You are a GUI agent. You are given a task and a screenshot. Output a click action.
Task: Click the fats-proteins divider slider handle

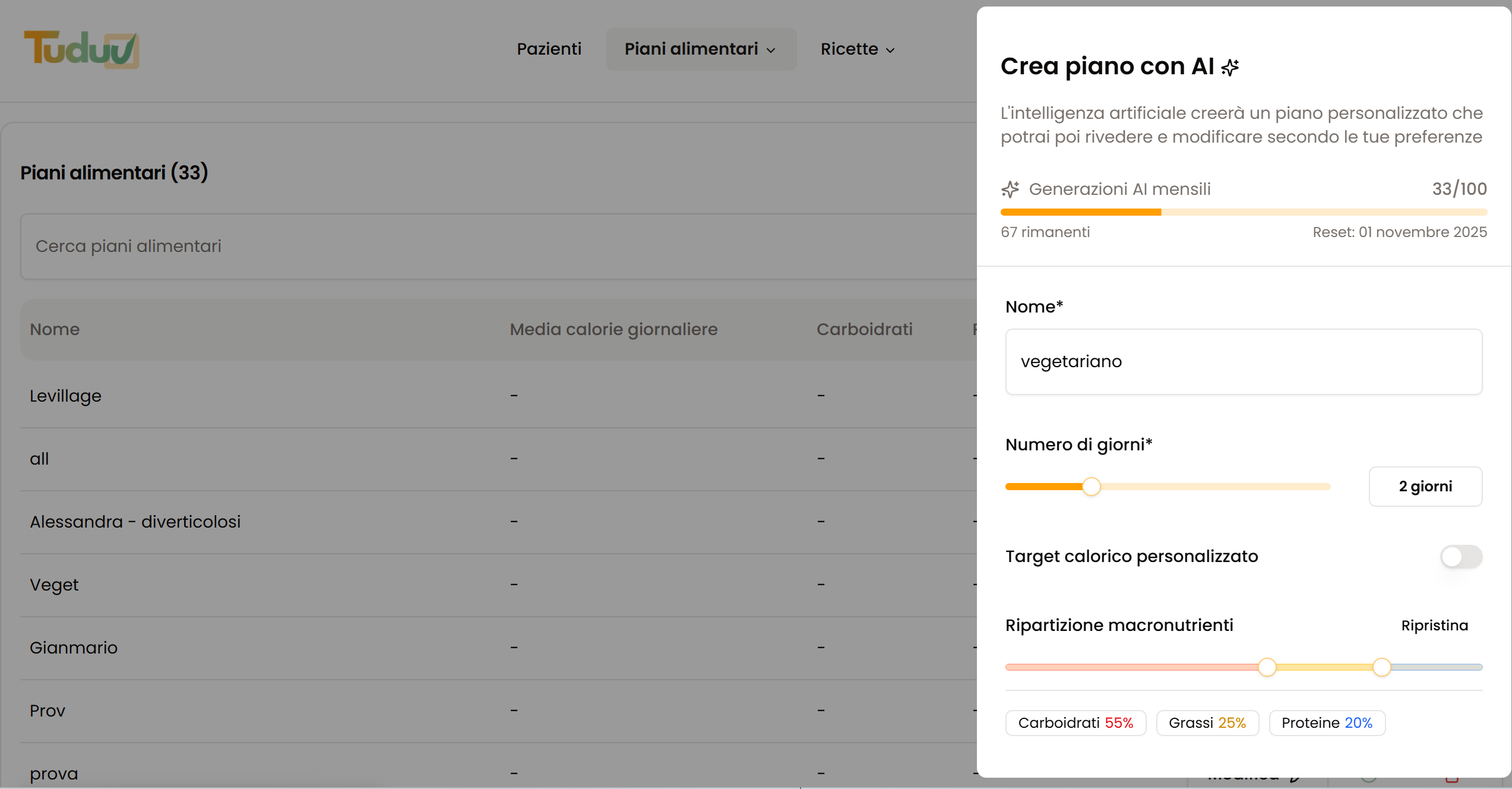click(1381, 667)
